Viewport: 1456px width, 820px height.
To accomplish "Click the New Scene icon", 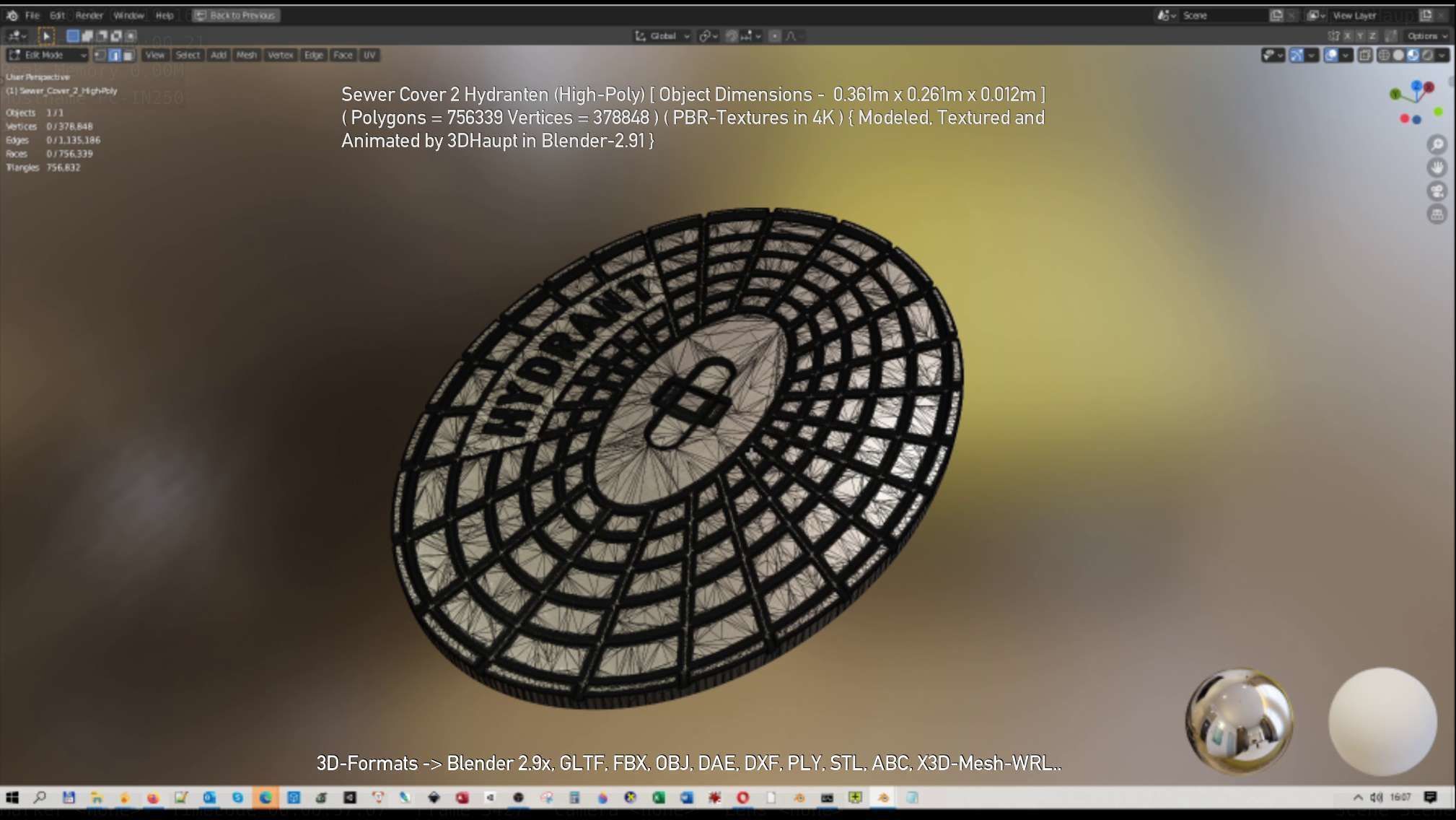I will (x=1276, y=15).
